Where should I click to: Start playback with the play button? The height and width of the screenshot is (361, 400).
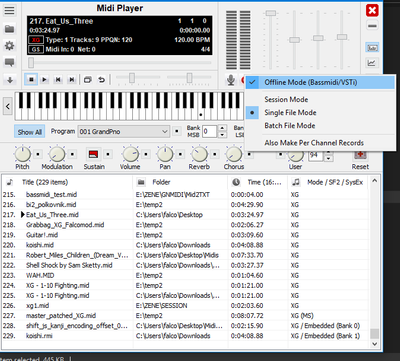point(44,80)
